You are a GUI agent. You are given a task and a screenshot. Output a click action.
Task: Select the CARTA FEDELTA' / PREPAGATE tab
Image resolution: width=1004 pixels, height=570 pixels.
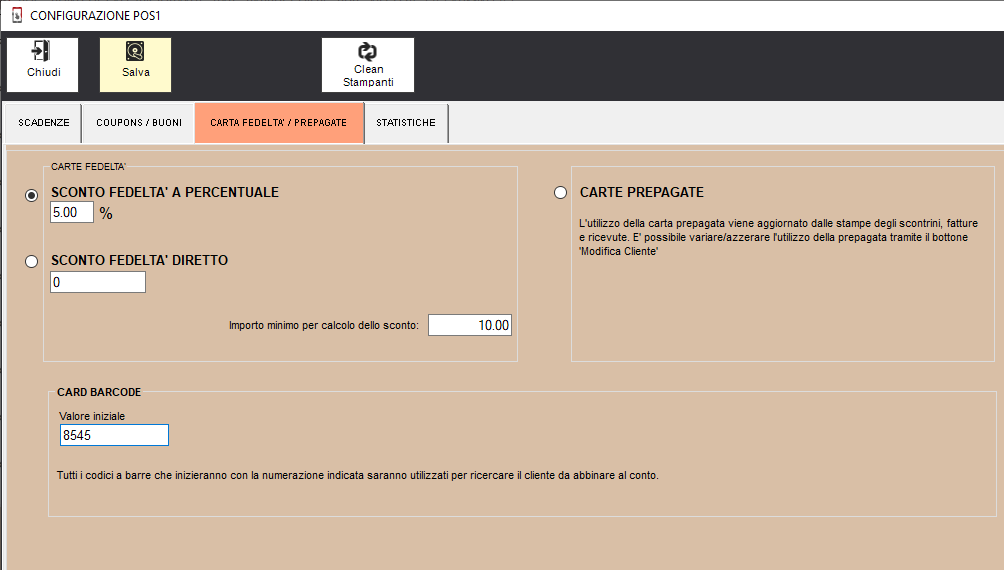[x=279, y=122]
